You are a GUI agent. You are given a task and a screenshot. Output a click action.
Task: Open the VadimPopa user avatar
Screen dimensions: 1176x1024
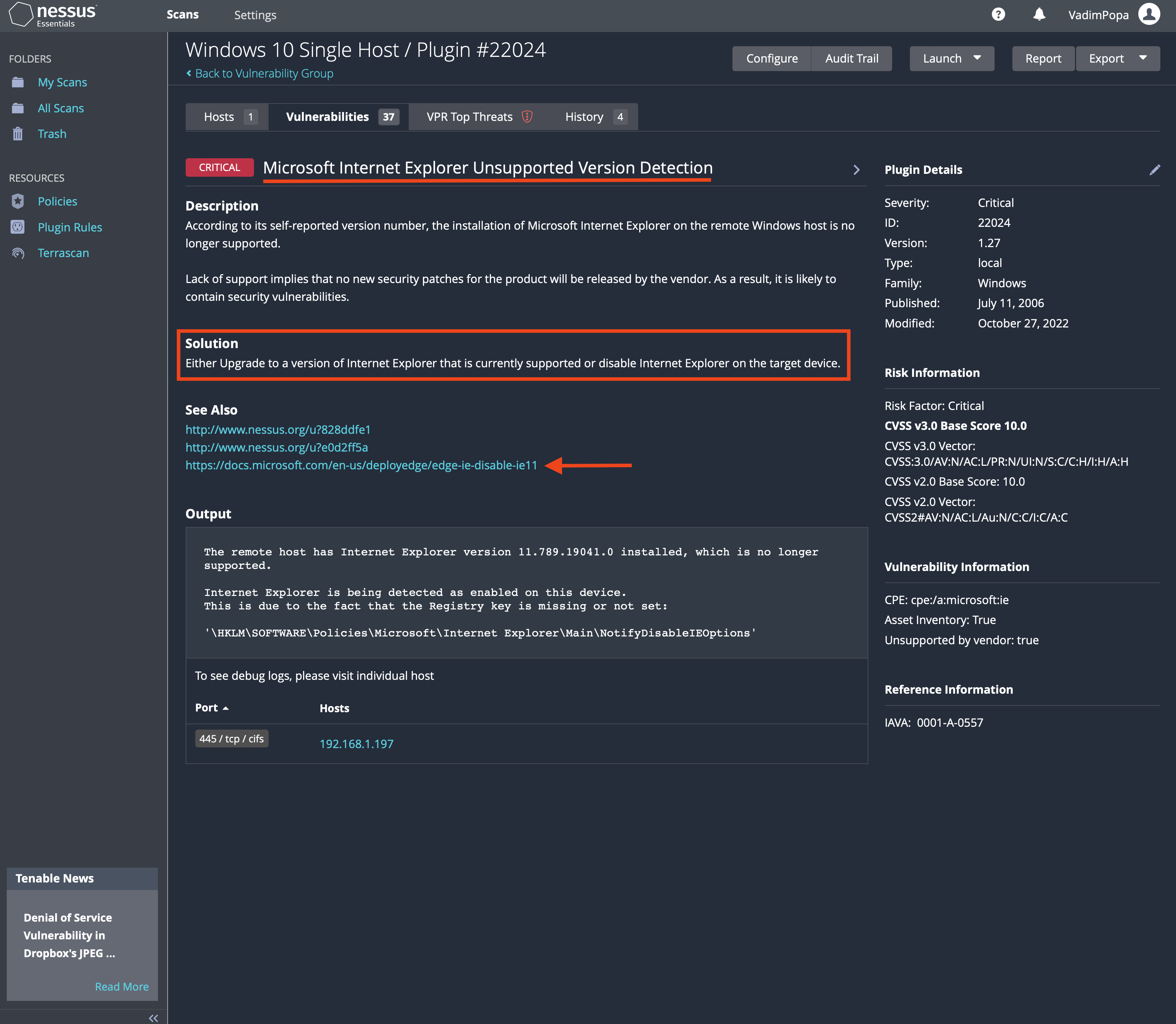point(1150,14)
